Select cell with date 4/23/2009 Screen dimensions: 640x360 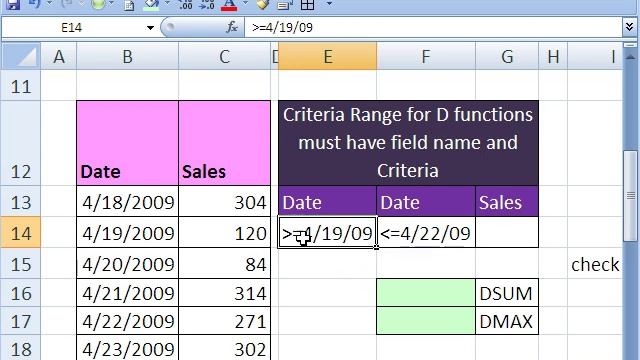click(127, 348)
